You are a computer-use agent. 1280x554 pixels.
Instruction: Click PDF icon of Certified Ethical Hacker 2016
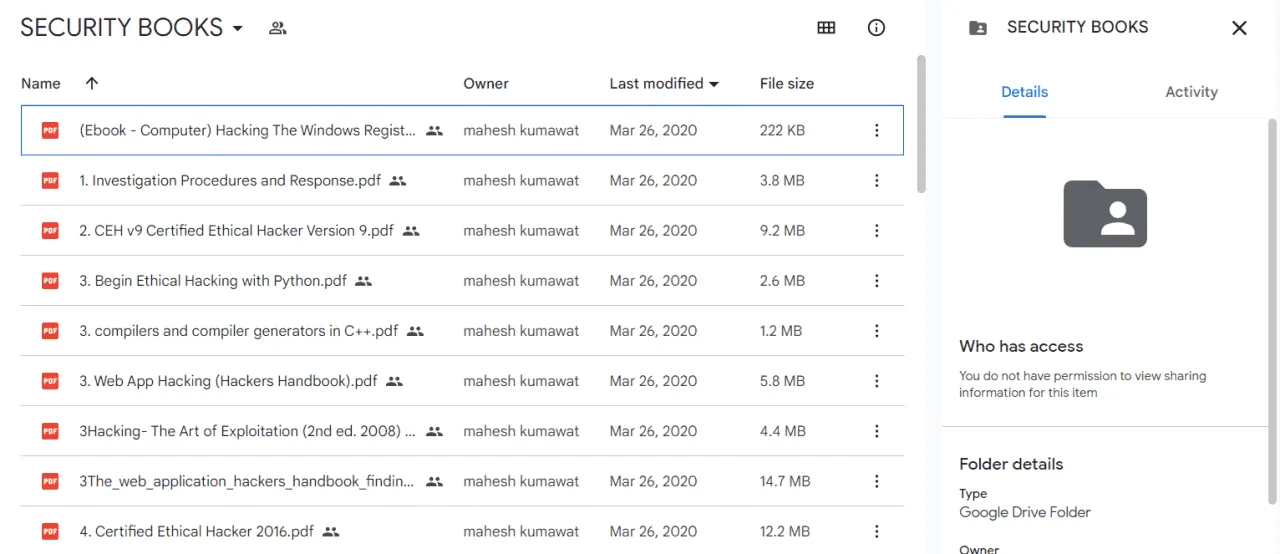point(50,531)
